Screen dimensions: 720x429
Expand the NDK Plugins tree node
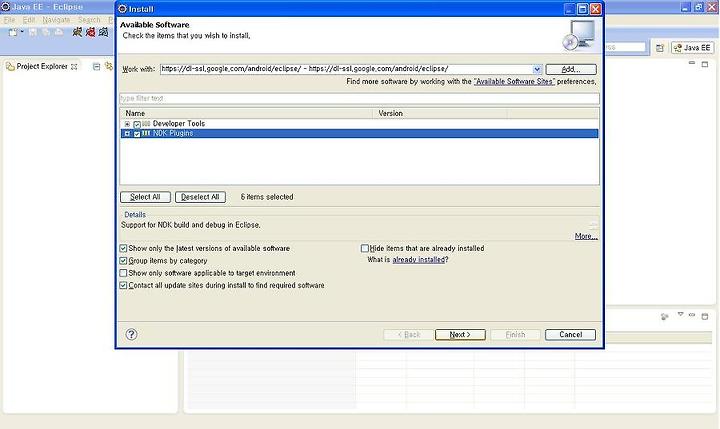coord(127,134)
